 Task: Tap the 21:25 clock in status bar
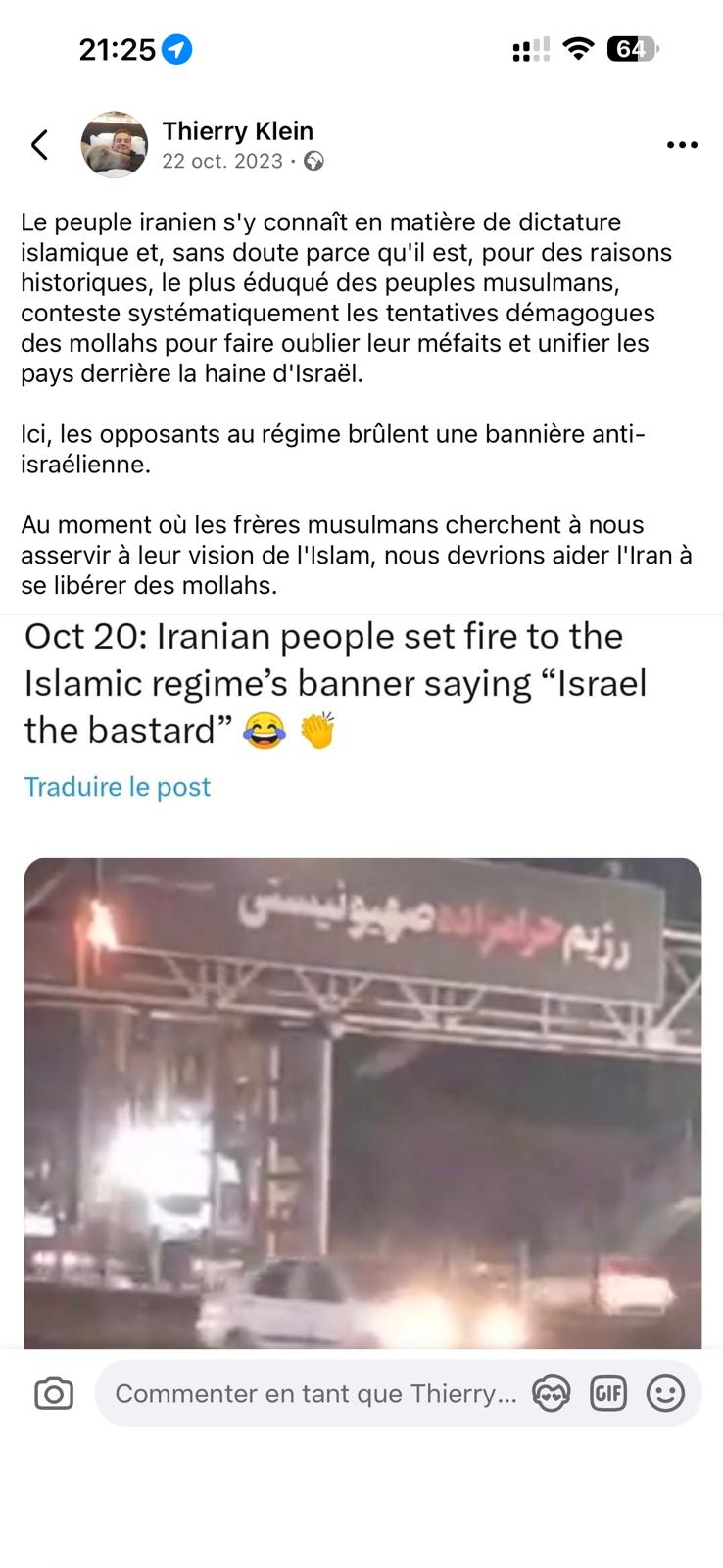point(118,49)
